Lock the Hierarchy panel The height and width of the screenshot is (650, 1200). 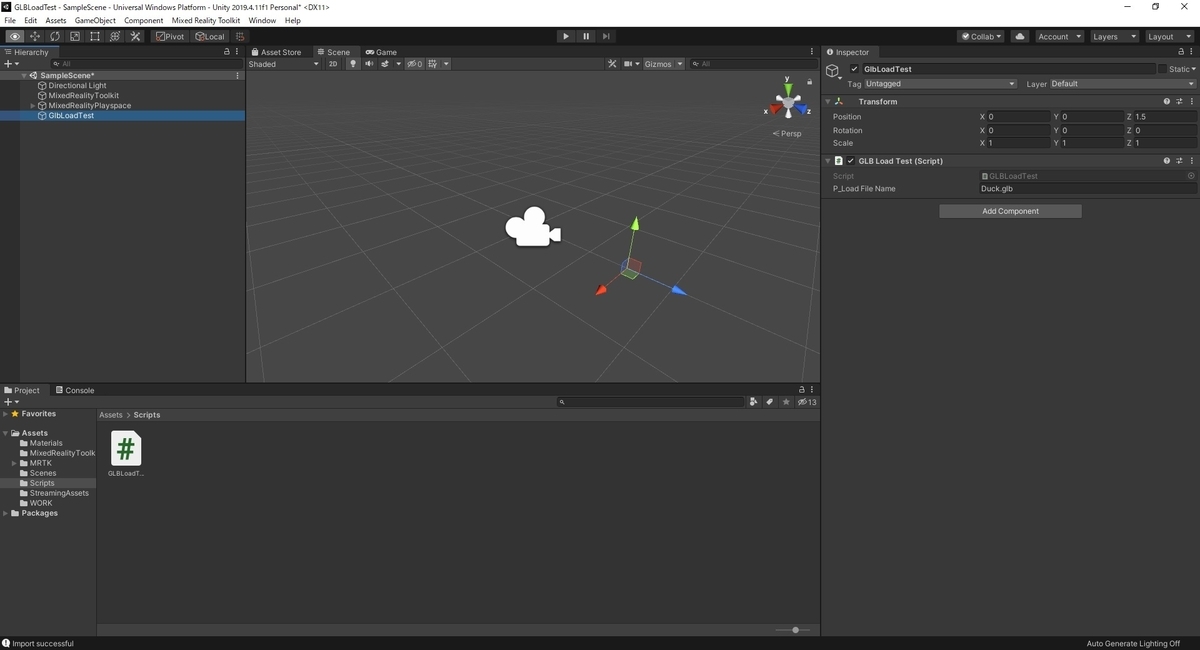tap(227, 52)
